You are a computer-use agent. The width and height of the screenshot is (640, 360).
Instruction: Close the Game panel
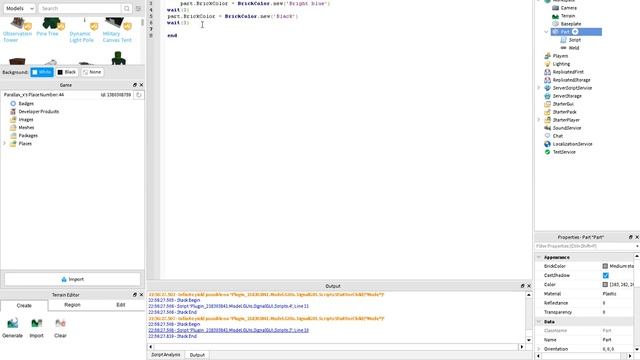(141, 85)
